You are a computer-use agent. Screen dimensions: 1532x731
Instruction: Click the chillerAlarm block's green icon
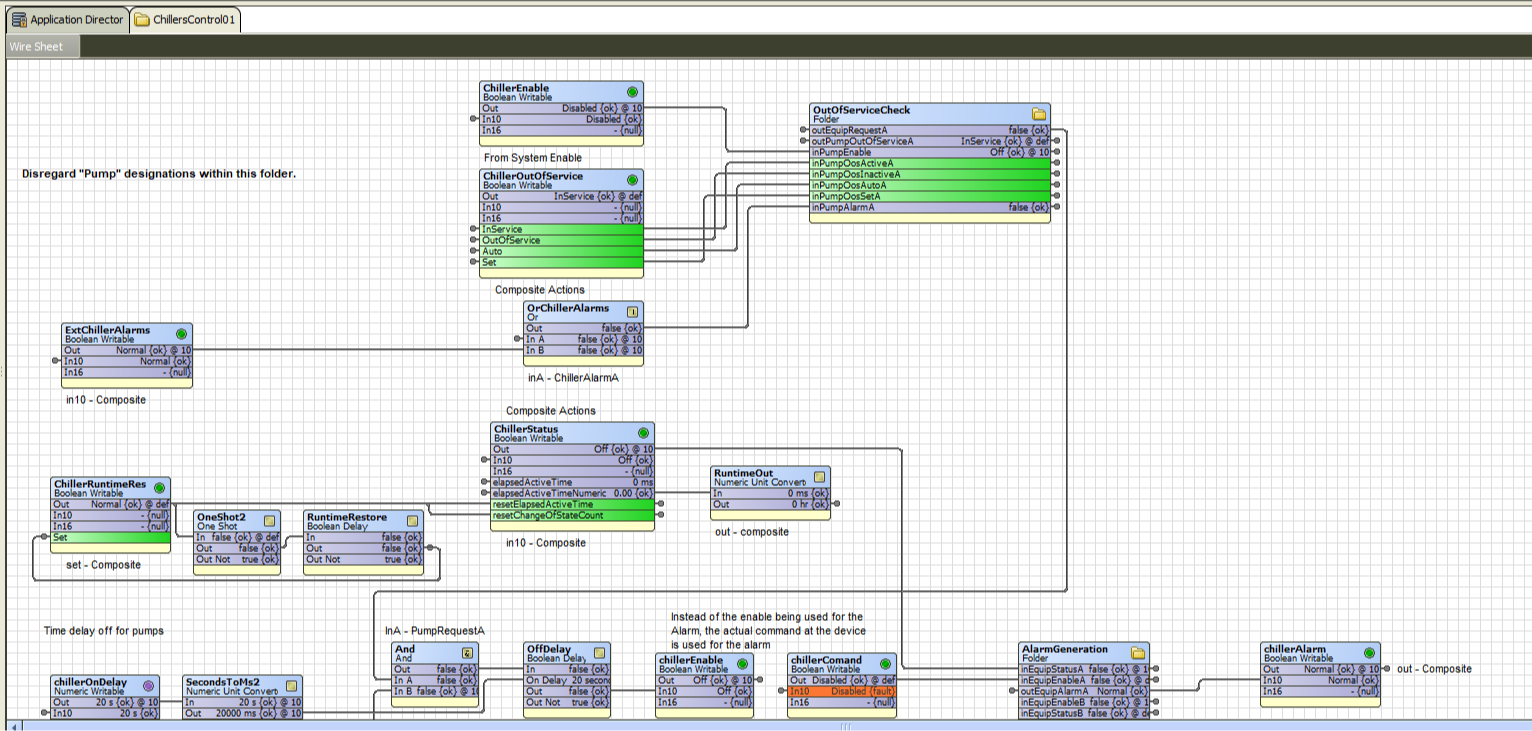(x=1368, y=653)
